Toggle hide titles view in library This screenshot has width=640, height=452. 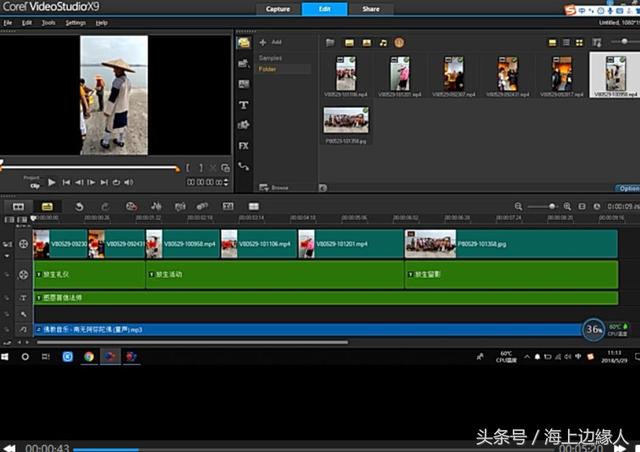552,42
